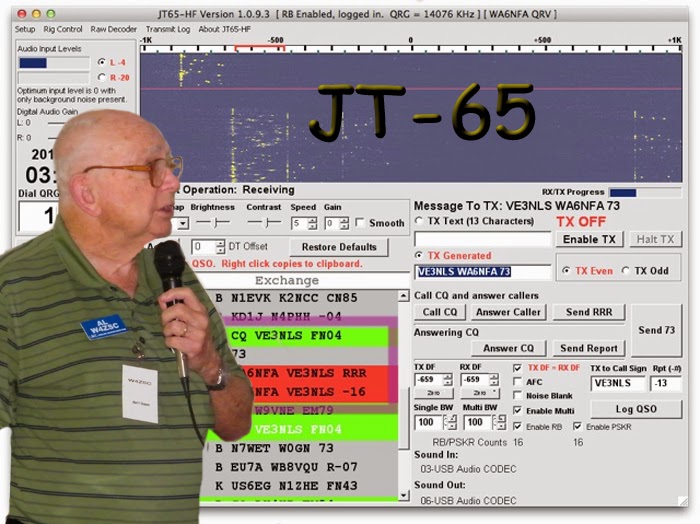Viewport: 700px width, 524px height.
Task: Step the Multi BW spinner arrows
Action: point(500,422)
